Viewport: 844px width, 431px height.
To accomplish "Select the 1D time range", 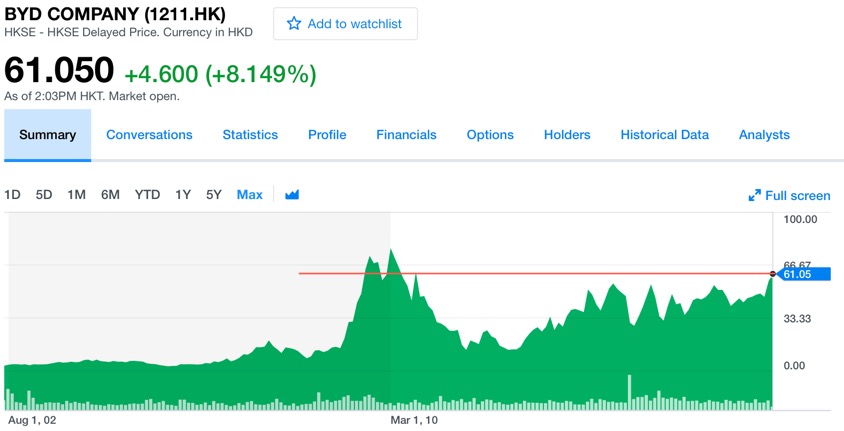I will 12,195.
